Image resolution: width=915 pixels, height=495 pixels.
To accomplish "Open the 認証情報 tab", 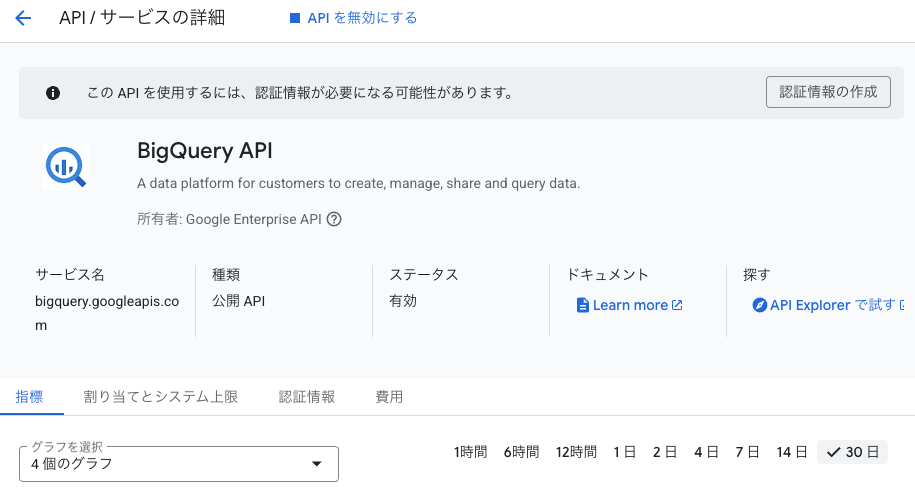I will click(x=307, y=397).
